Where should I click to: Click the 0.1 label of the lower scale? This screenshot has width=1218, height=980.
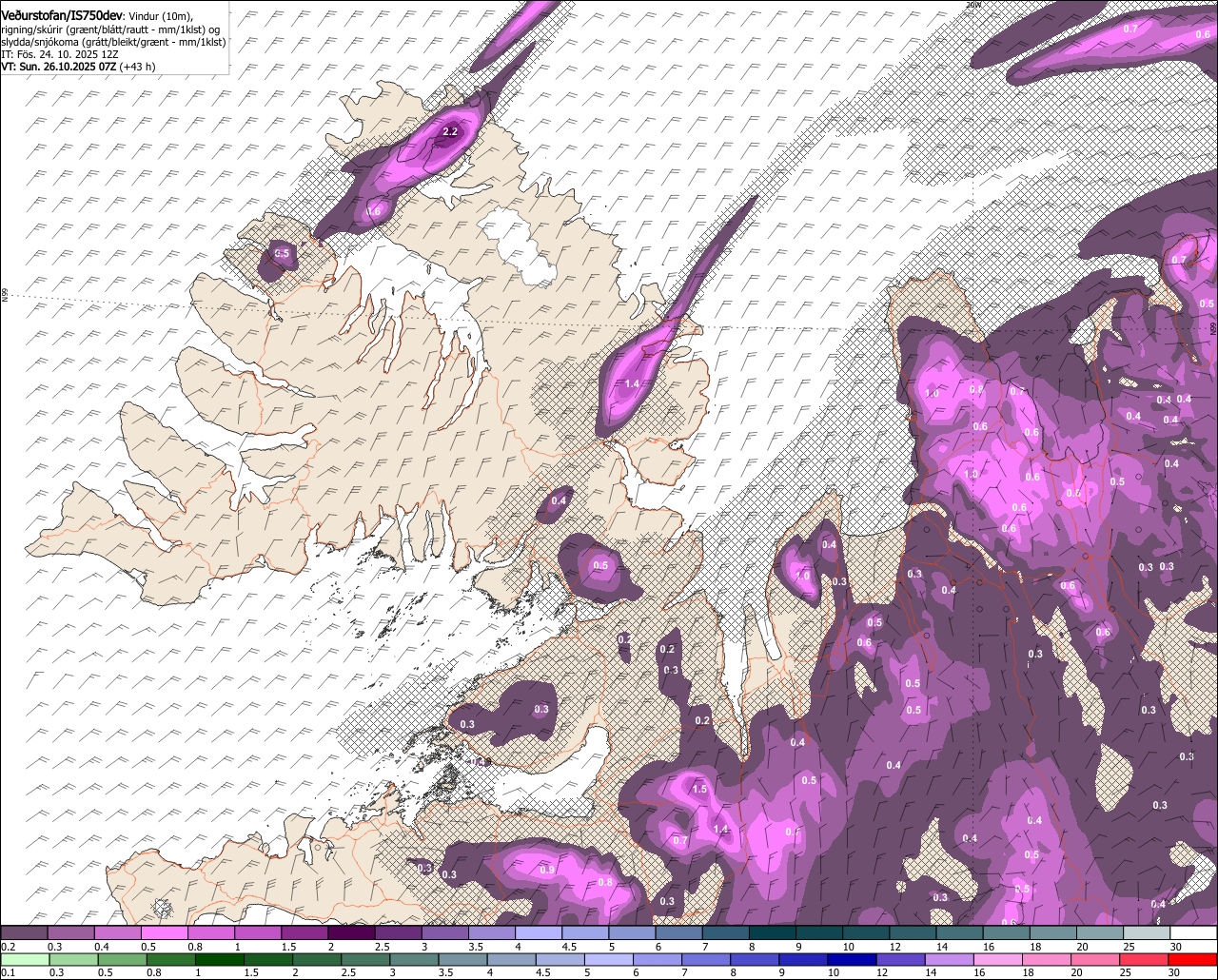point(8,972)
